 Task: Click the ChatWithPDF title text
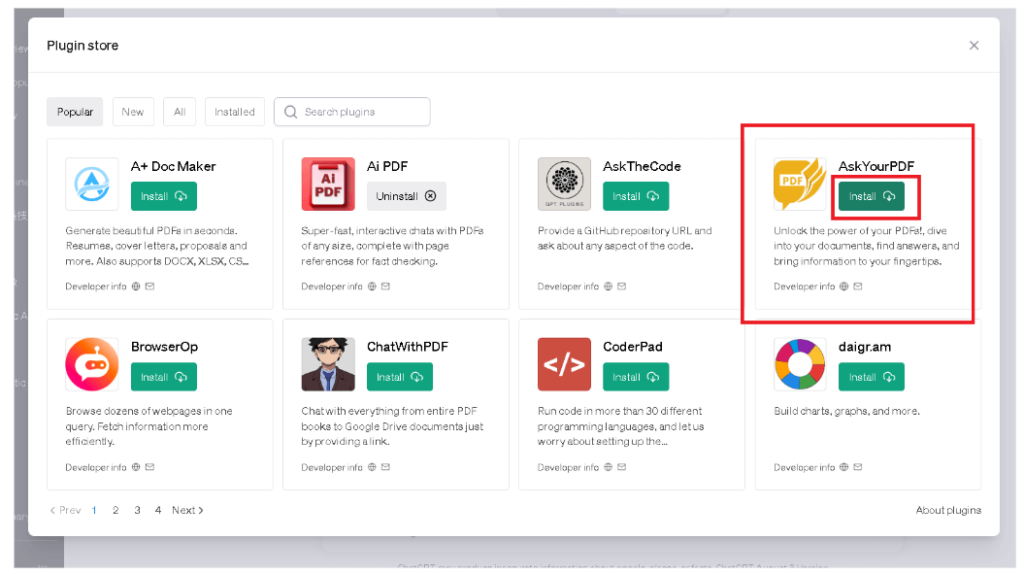(x=408, y=347)
